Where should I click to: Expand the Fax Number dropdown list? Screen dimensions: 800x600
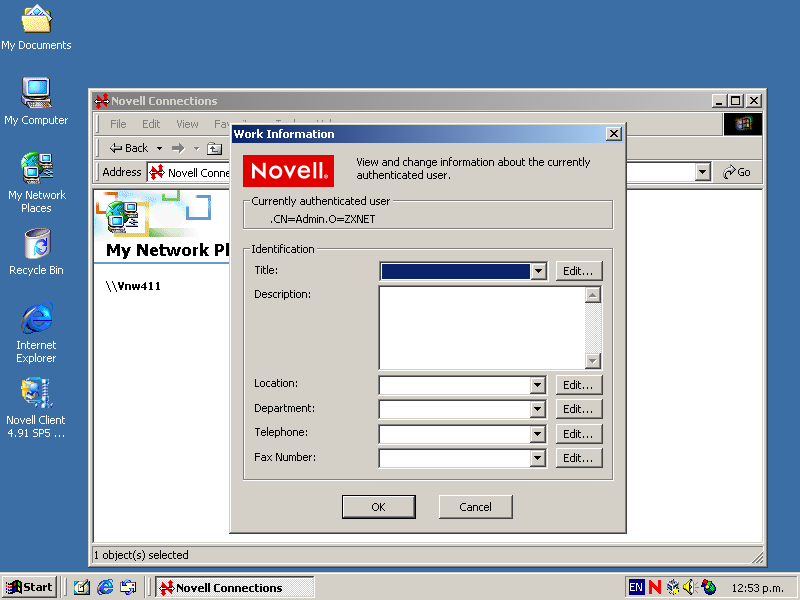point(538,458)
